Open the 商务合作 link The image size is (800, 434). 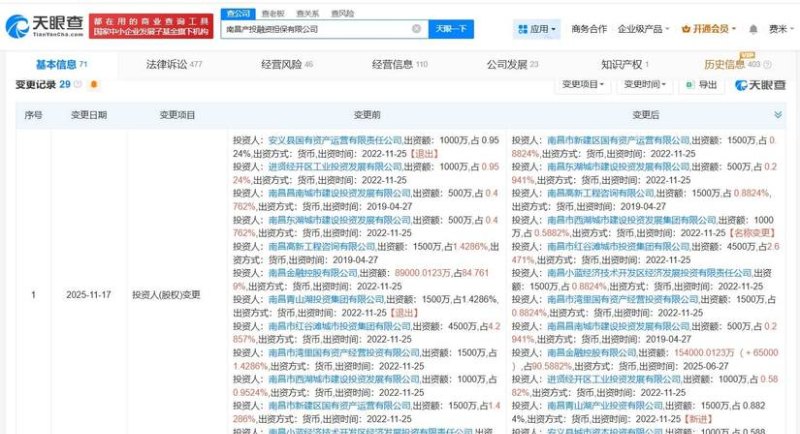click(x=589, y=29)
